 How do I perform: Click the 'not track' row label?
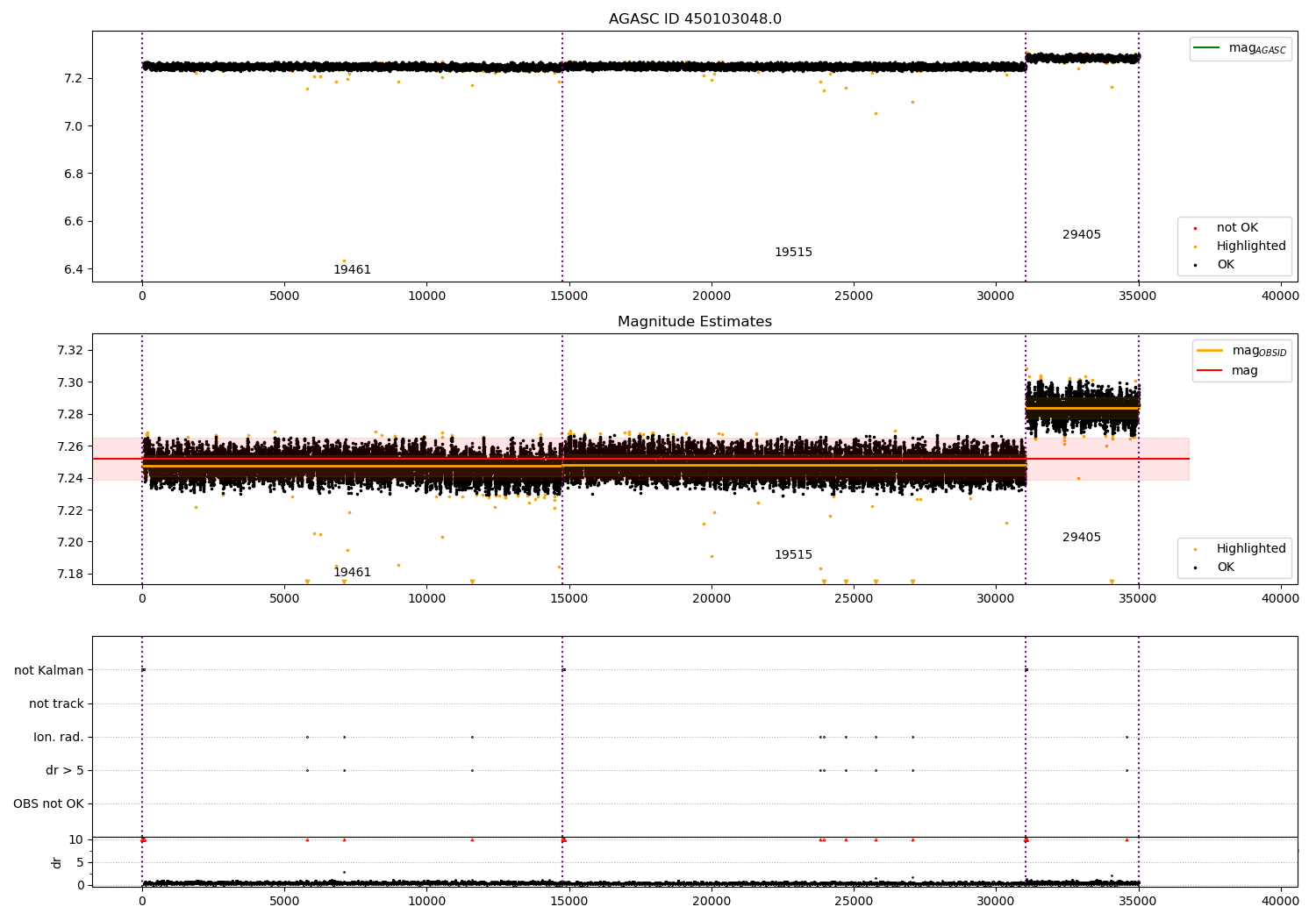pyautogui.click(x=56, y=703)
